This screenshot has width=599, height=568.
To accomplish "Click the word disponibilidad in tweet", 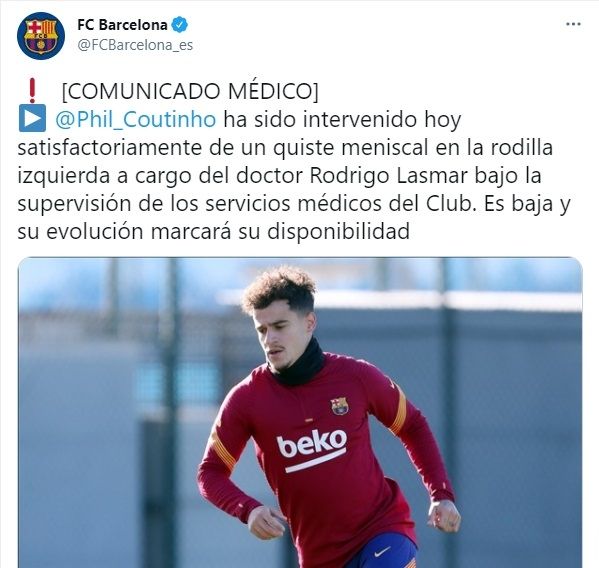I will [338, 231].
